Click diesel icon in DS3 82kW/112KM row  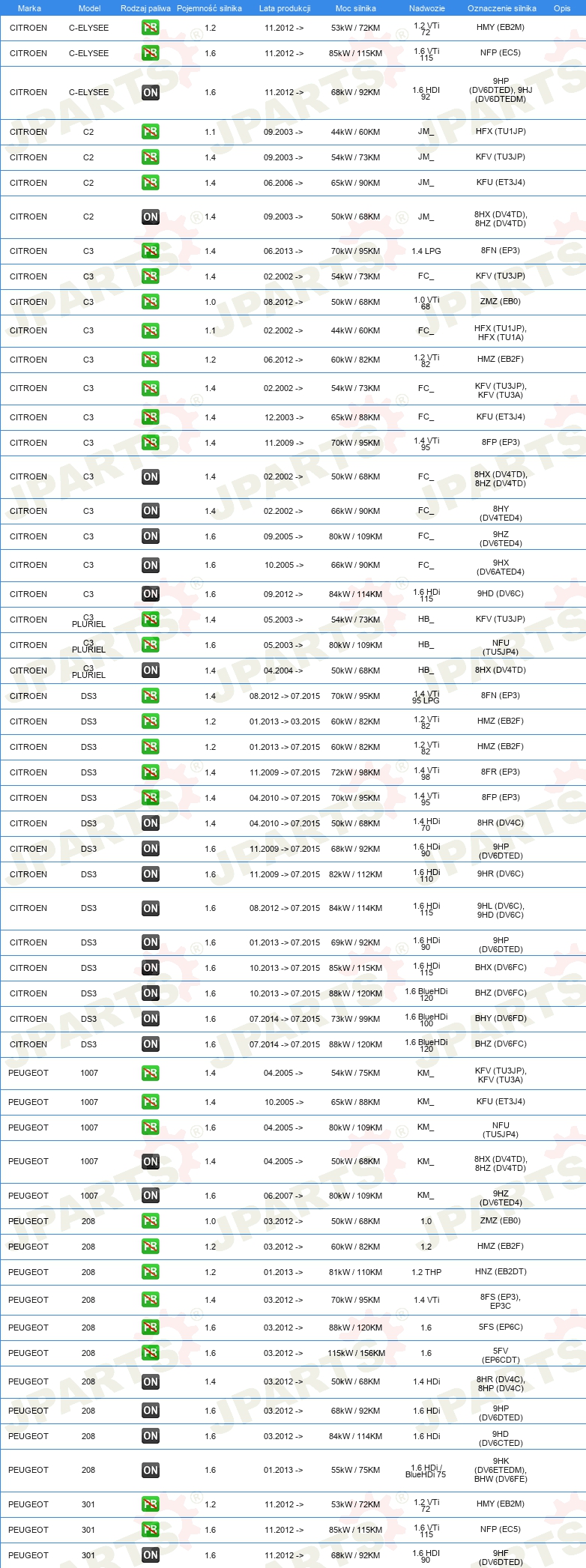coord(151,874)
